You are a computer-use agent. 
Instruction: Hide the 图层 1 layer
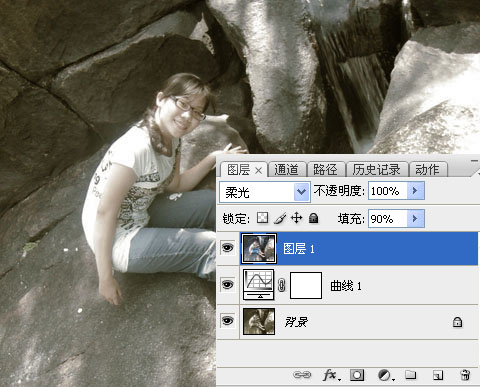point(228,248)
